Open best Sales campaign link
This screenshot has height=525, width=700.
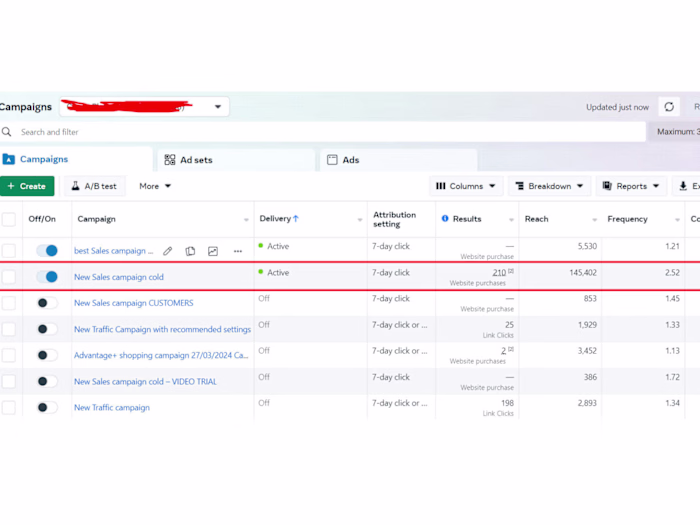[113, 251]
